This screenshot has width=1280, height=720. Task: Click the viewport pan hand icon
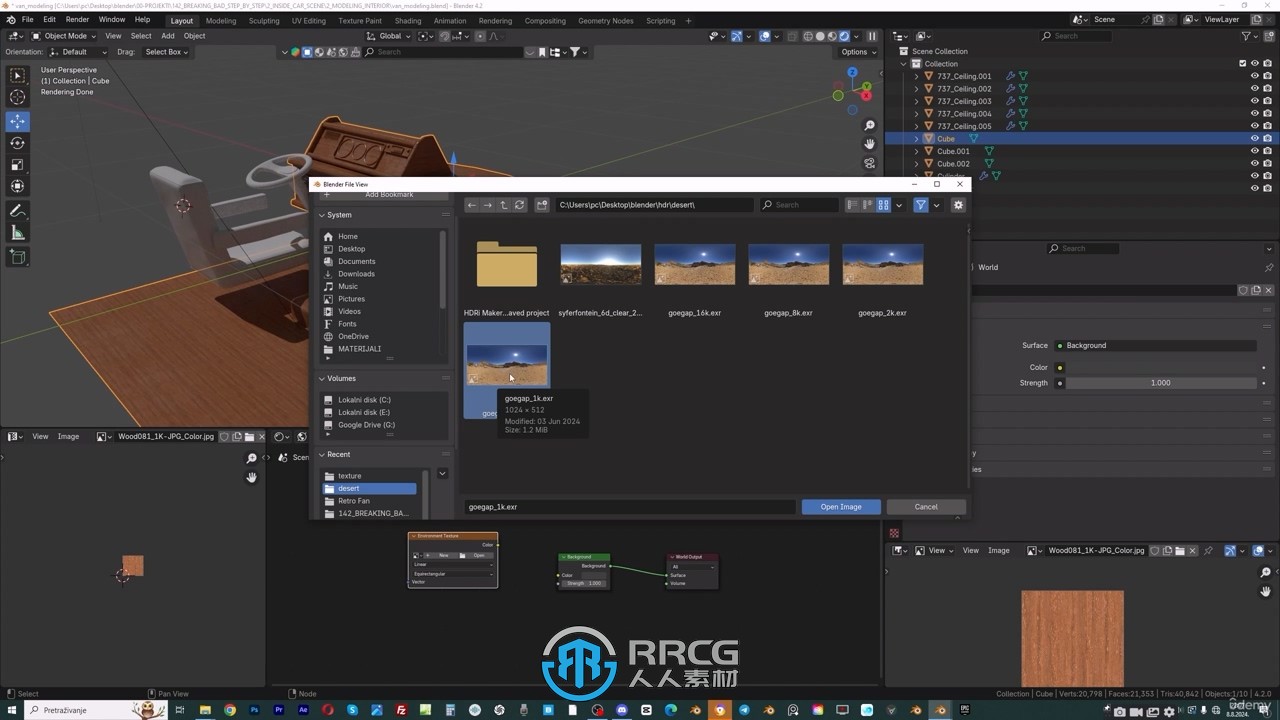click(870, 144)
